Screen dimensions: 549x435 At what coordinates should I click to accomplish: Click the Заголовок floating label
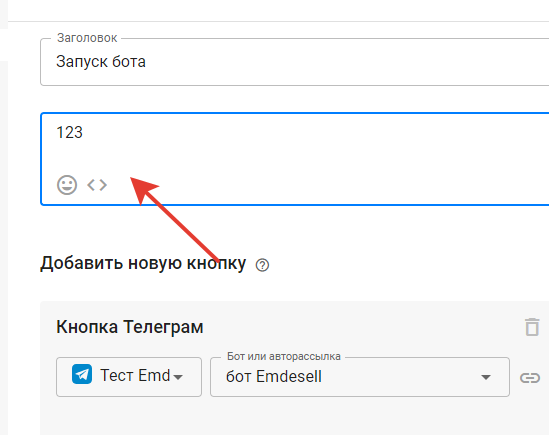[x=87, y=38]
